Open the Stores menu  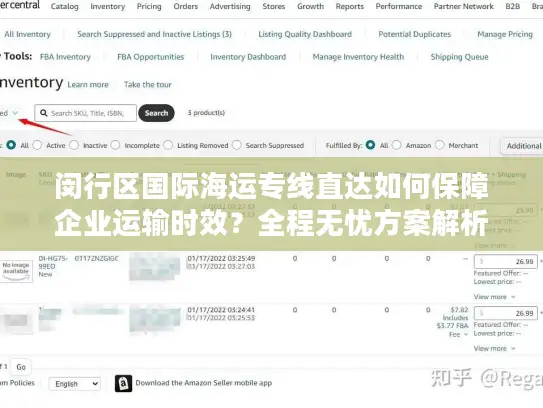pyautogui.click(x=274, y=7)
